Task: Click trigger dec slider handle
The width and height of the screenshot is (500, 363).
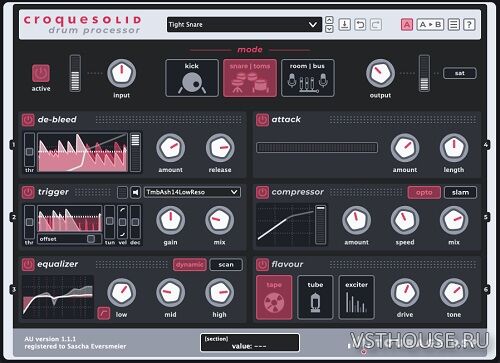Action: (x=135, y=222)
